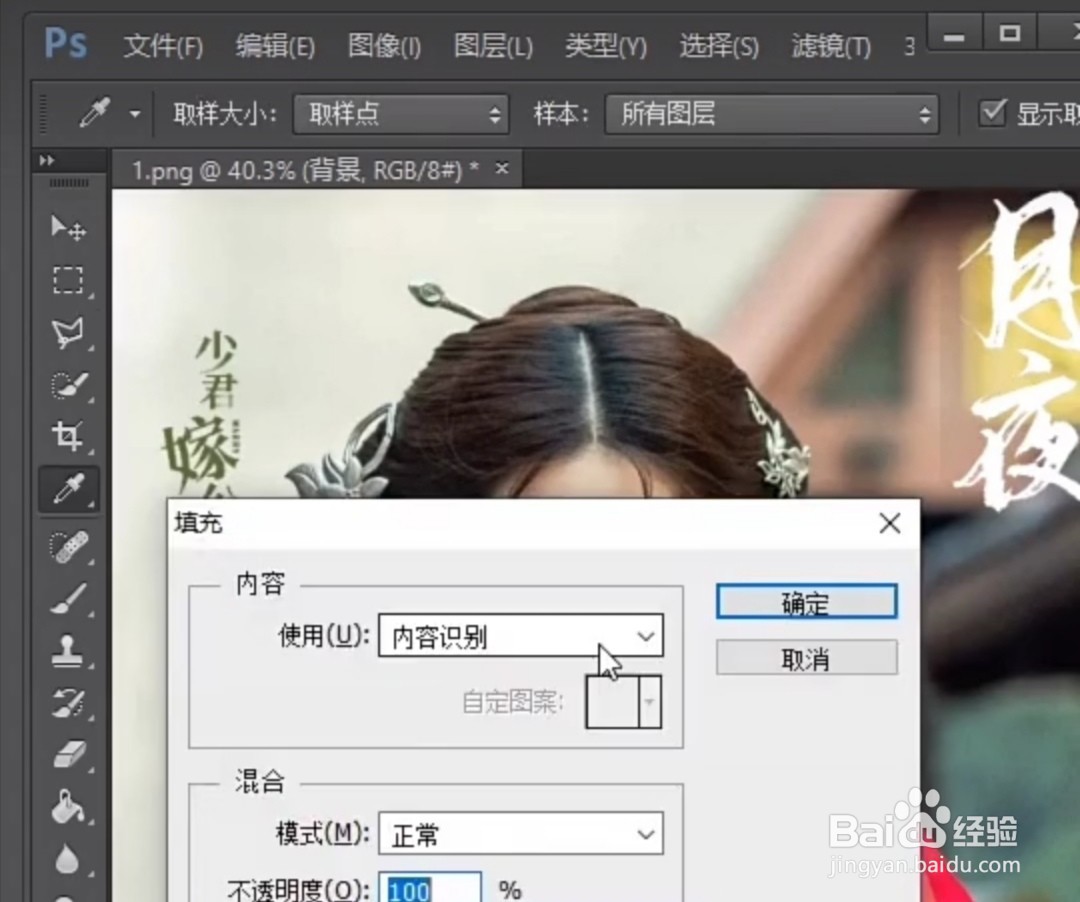Open the 图像(I) menu
This screenshot has height=902, width=1080.
click(x=384, y=46)
